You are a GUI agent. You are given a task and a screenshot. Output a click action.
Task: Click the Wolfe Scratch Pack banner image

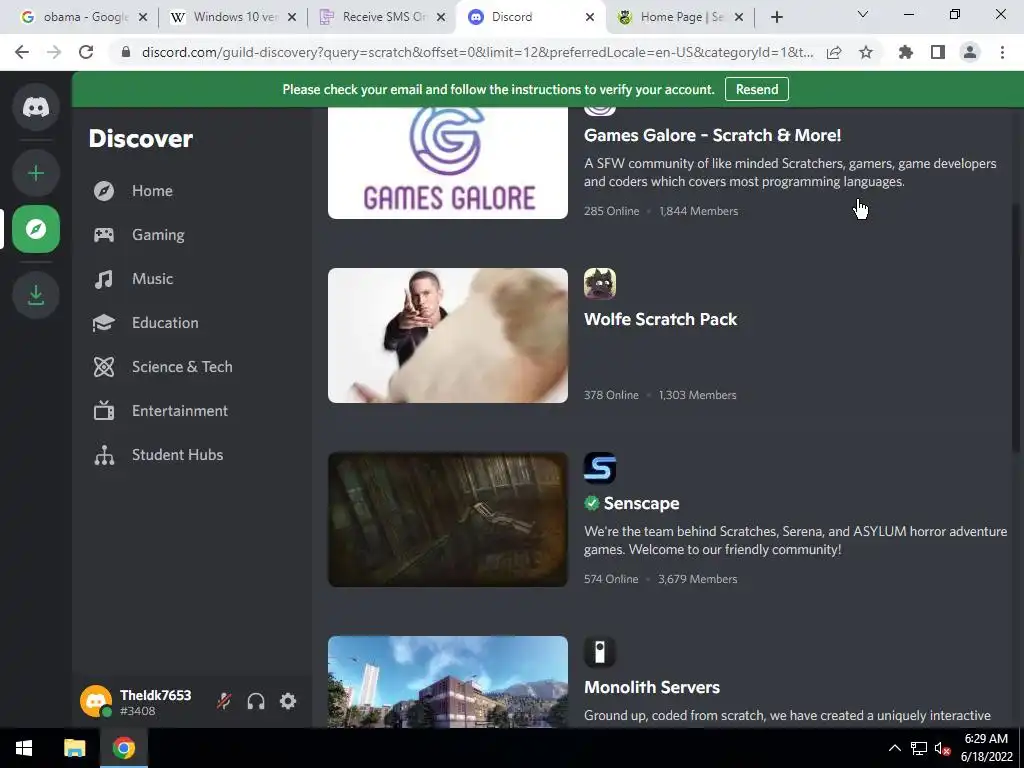point(448,336)
